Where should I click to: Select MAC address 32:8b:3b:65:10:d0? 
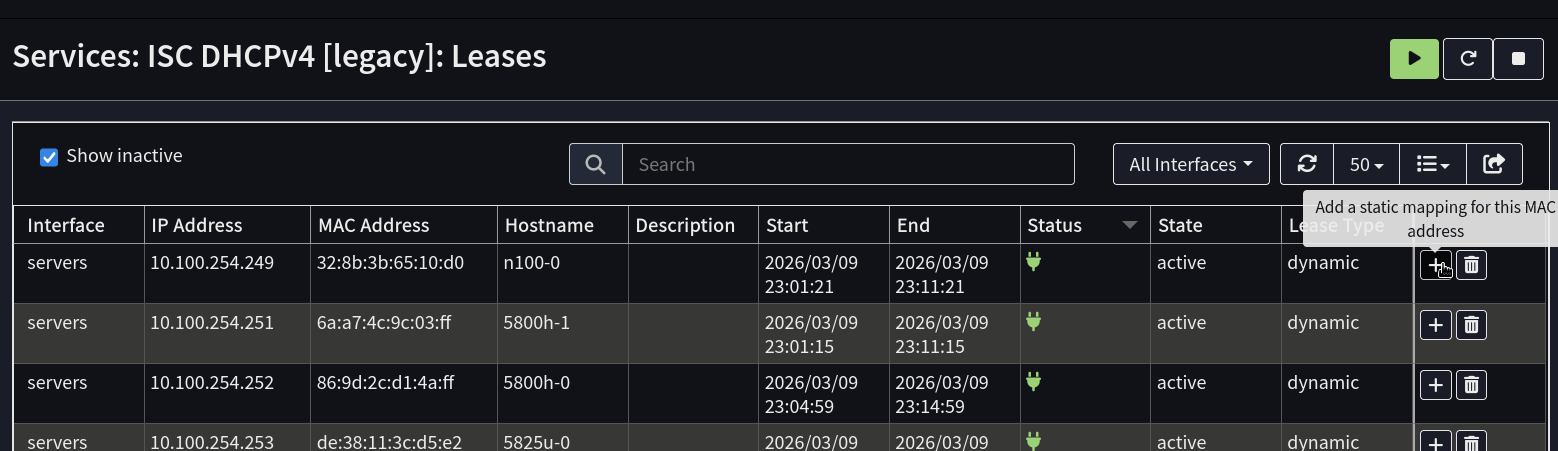point(391,263)
